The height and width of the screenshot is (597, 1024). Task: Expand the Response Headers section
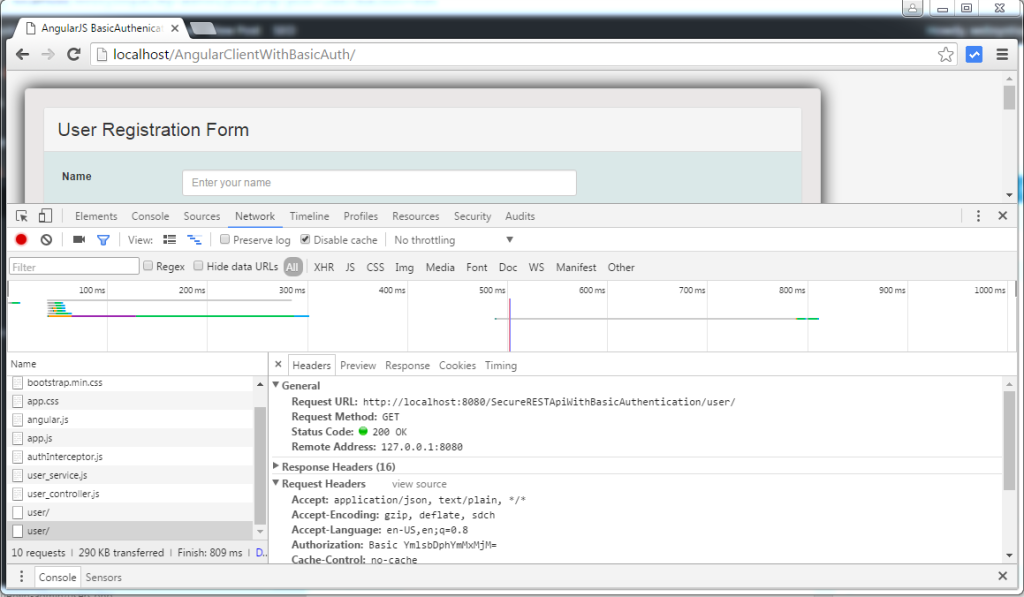coord(277,466)
